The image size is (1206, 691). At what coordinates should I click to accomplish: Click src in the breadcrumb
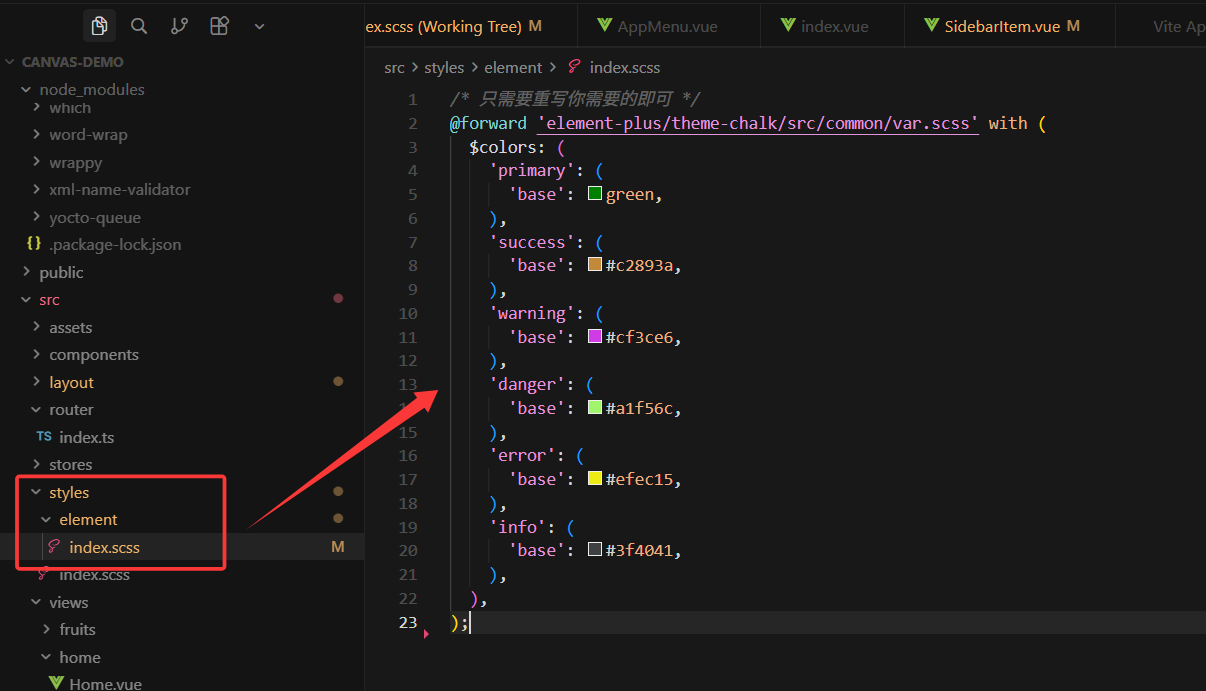click(x=395, y=68)
